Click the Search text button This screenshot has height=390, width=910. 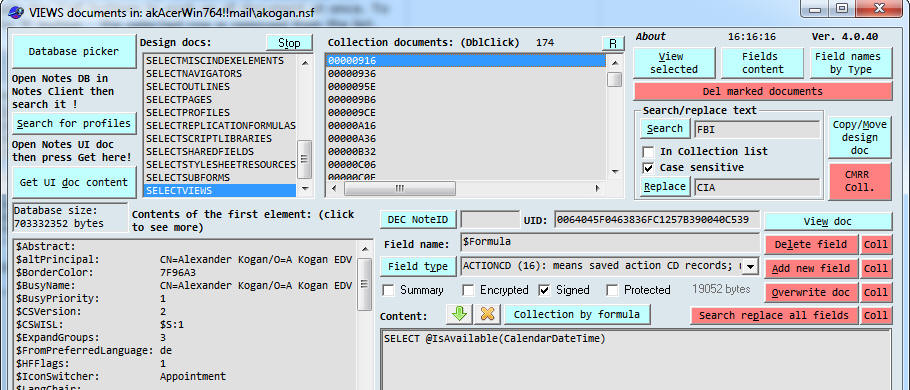[665, 129]
